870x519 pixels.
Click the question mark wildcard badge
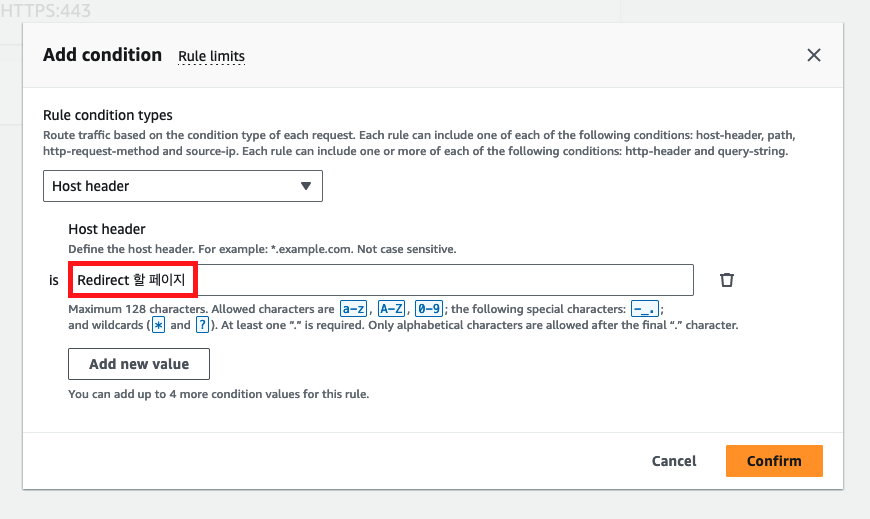click(x=202, y=325)
